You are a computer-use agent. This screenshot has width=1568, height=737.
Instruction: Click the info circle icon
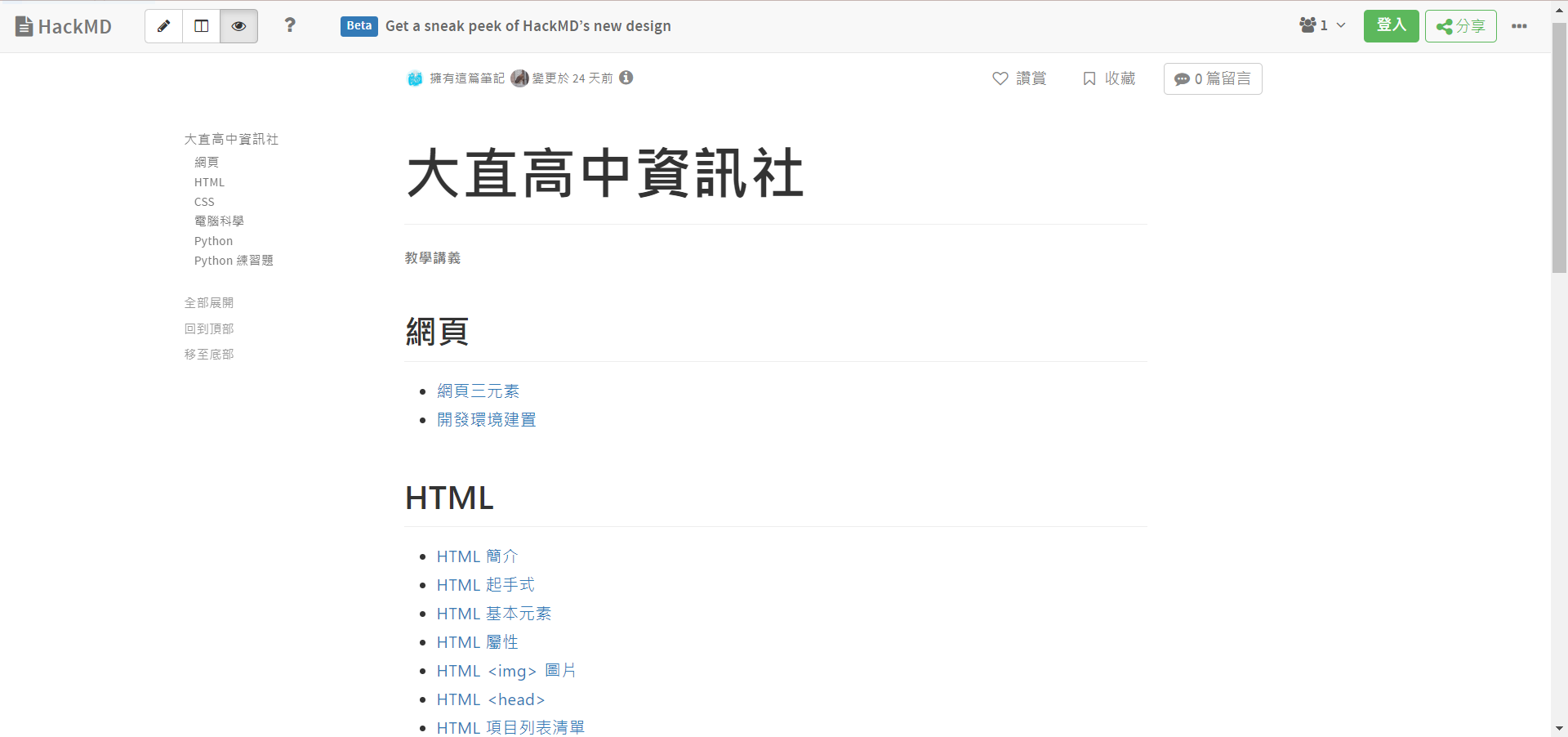pyautogui.click(x=626, y=78)
